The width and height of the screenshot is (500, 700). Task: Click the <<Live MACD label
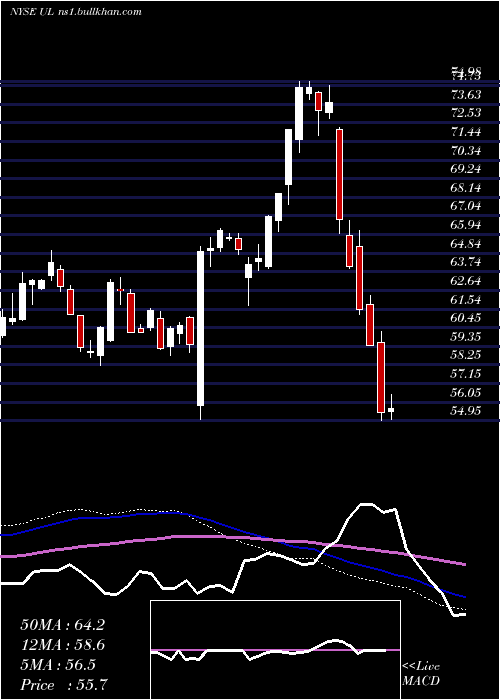[421, 674]
